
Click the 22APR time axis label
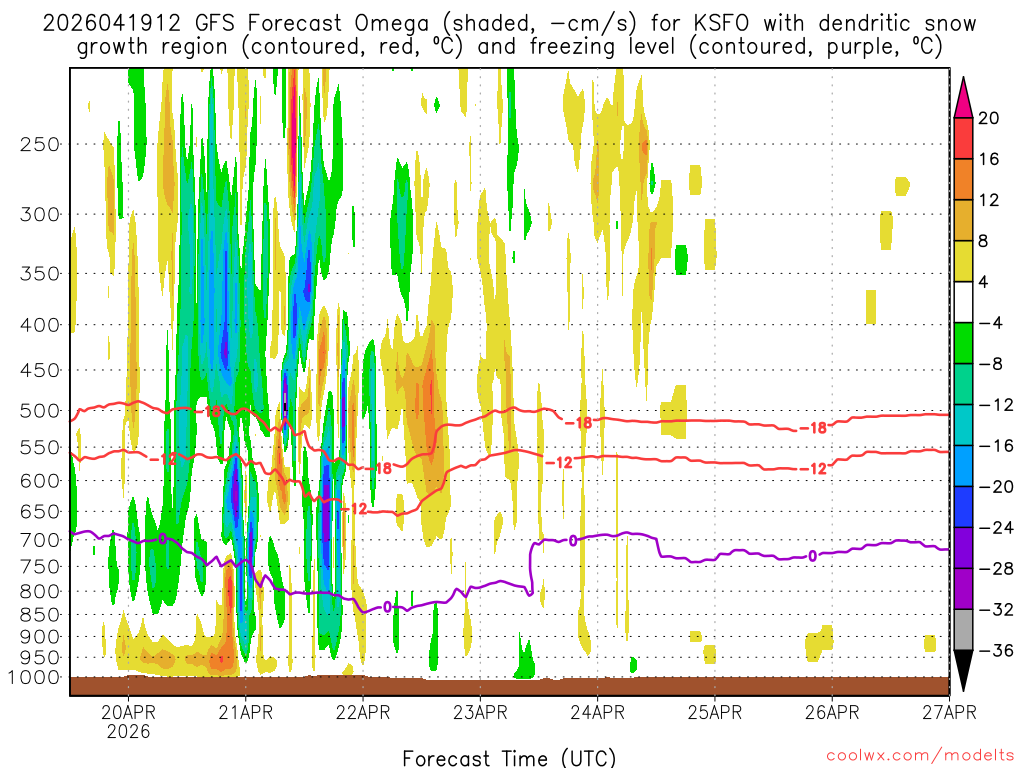[x=363, y=712]
